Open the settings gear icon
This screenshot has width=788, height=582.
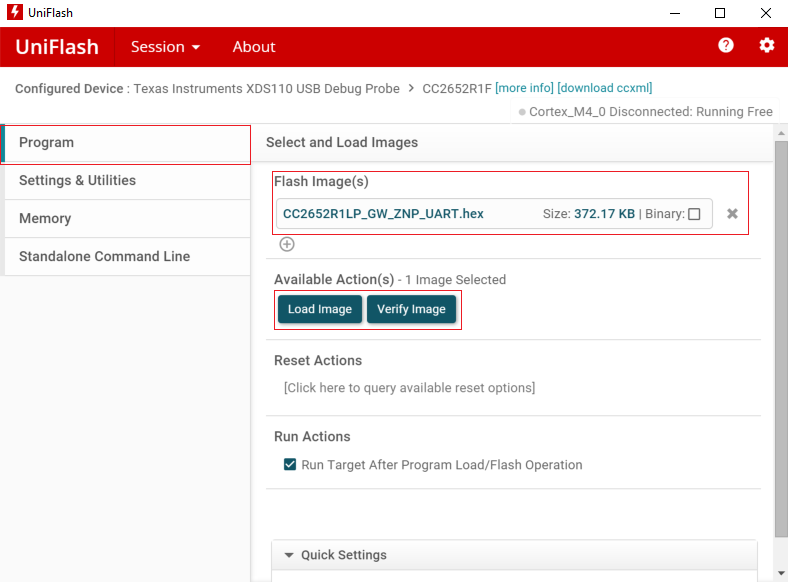pyautogui.click(x=767, y=46)
